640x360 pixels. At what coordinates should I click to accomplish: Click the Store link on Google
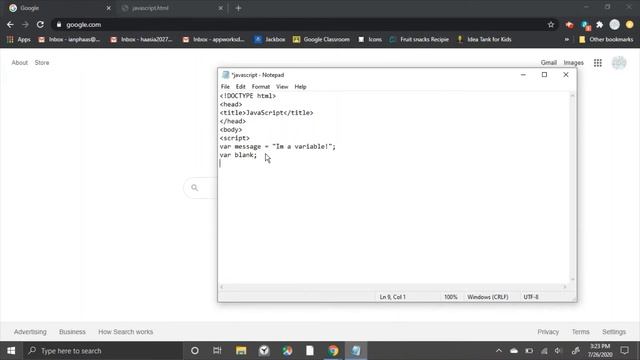coord(42,62)
